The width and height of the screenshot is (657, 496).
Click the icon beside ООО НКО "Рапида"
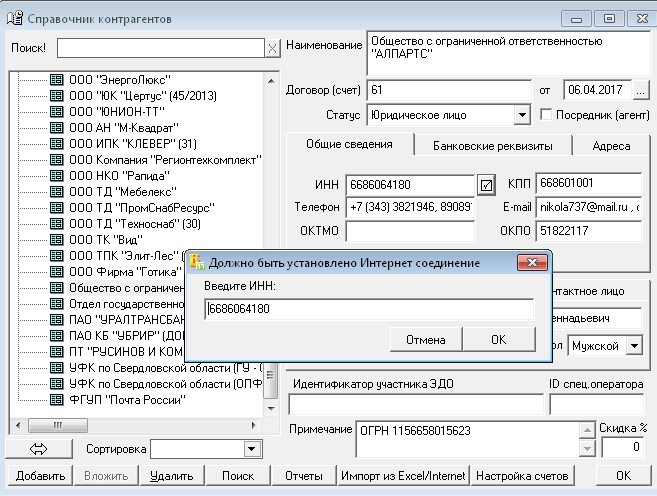click(56, 175)
